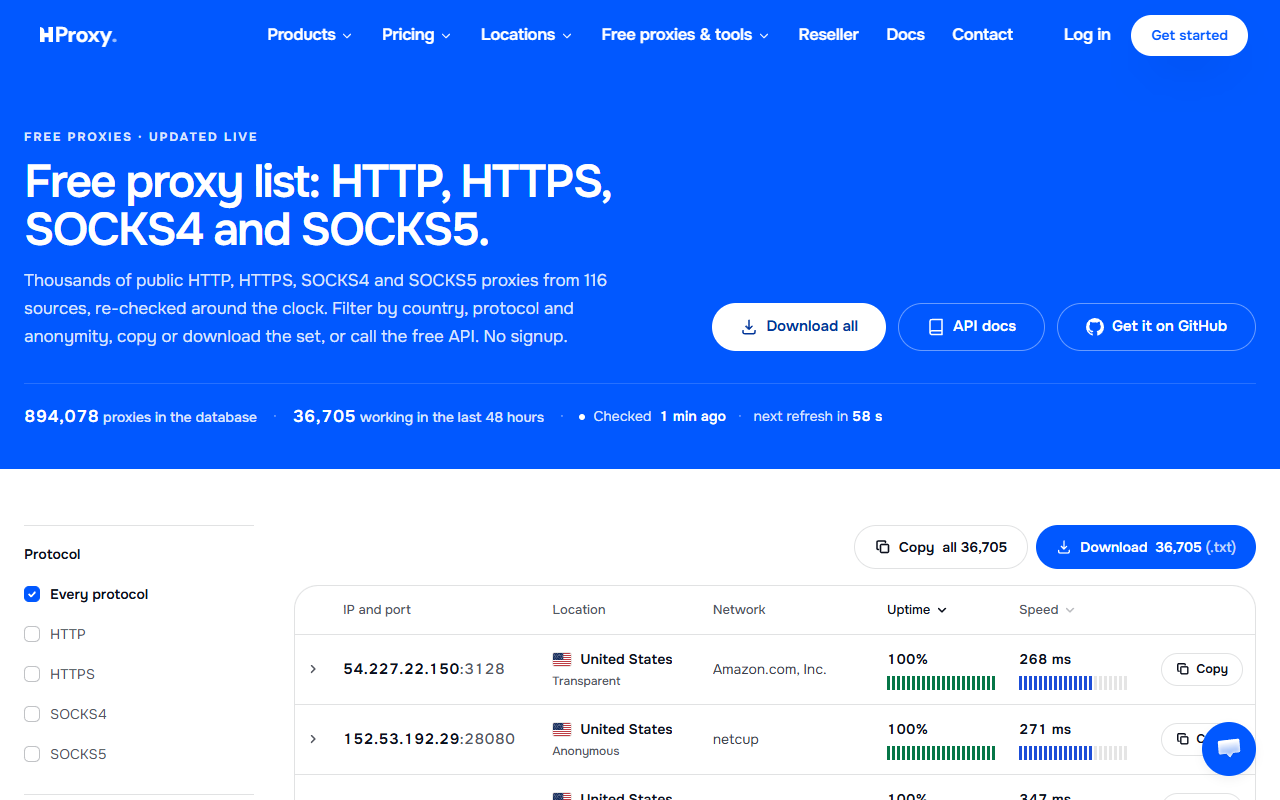Click the speed bar showing 271 ms
The width and height of the screenshot is (1280, 800).
click(1073, 753)
